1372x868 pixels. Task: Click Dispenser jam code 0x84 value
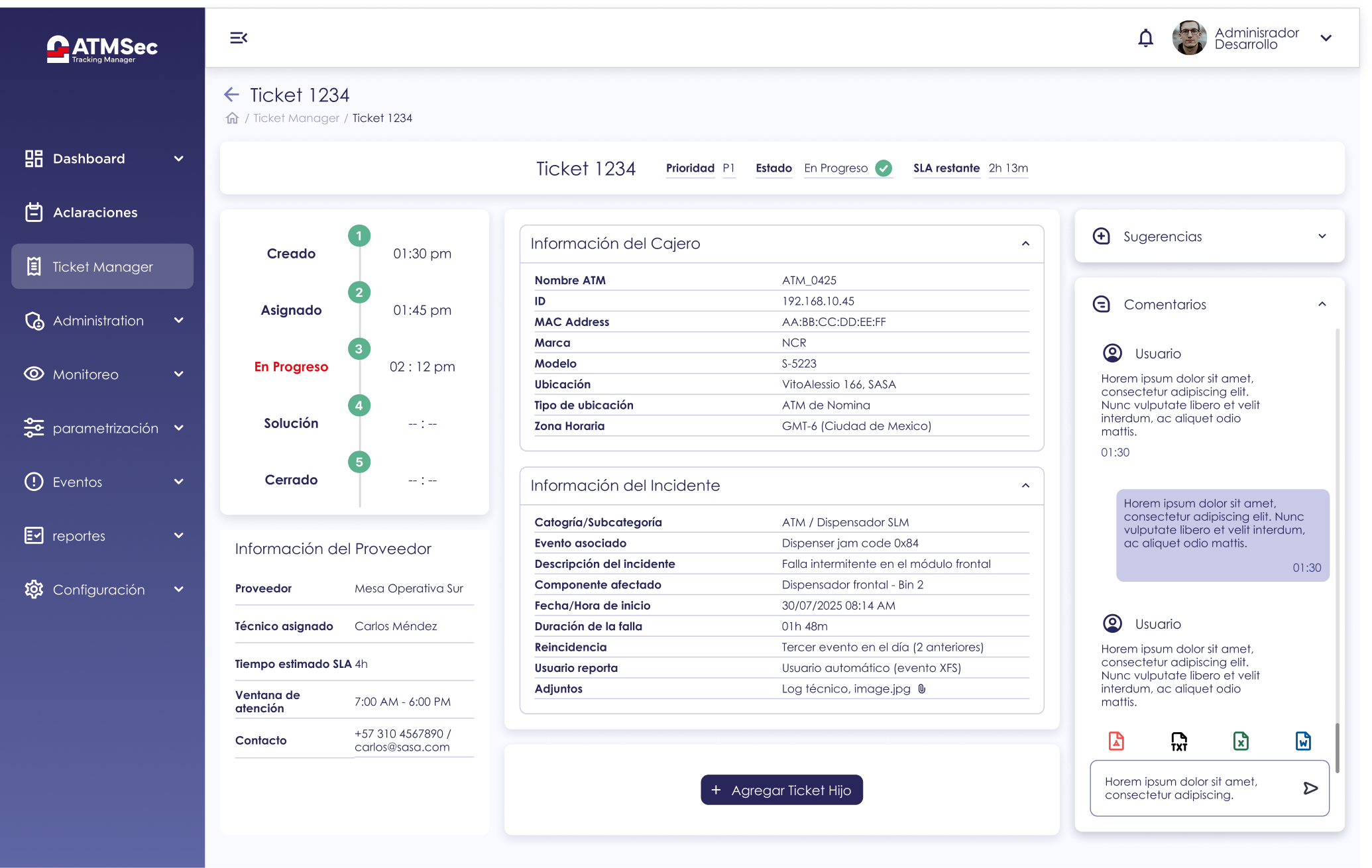pos(850,543)
